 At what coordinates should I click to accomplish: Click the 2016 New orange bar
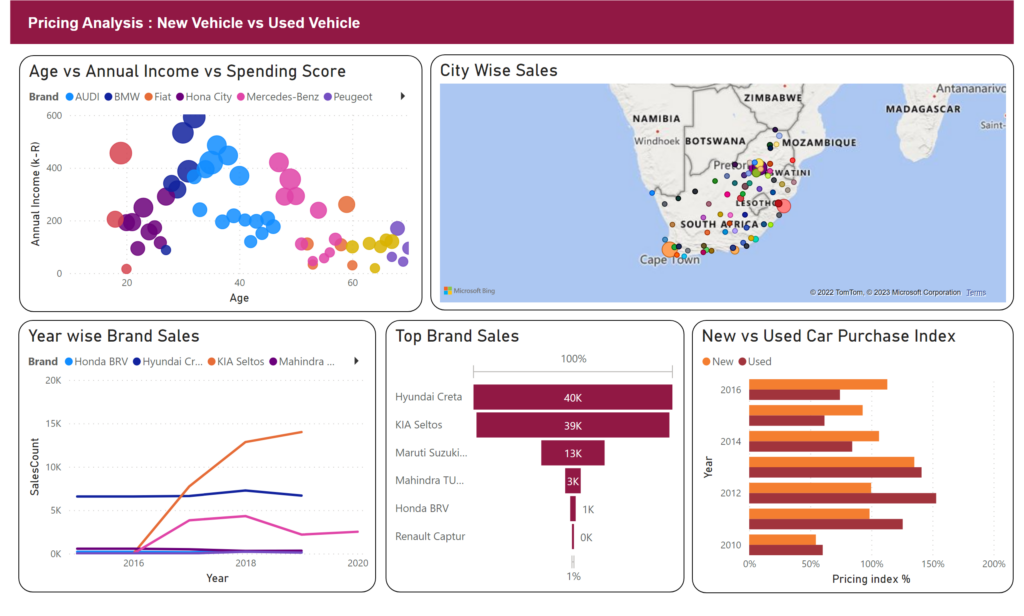pyautogui.click(x=818, y=384)
